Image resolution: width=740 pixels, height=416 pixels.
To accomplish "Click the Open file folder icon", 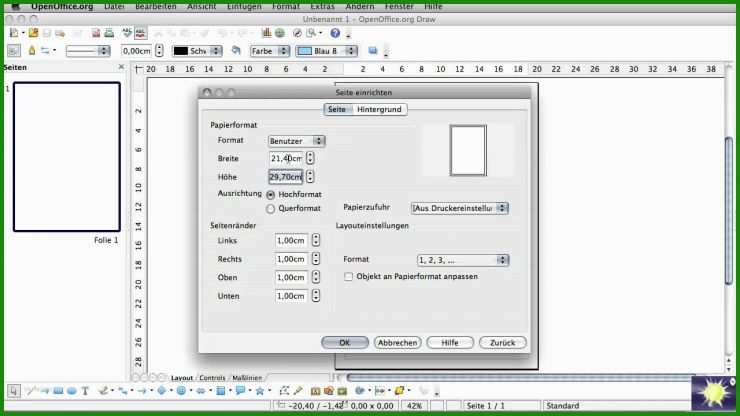I will 33,33.
